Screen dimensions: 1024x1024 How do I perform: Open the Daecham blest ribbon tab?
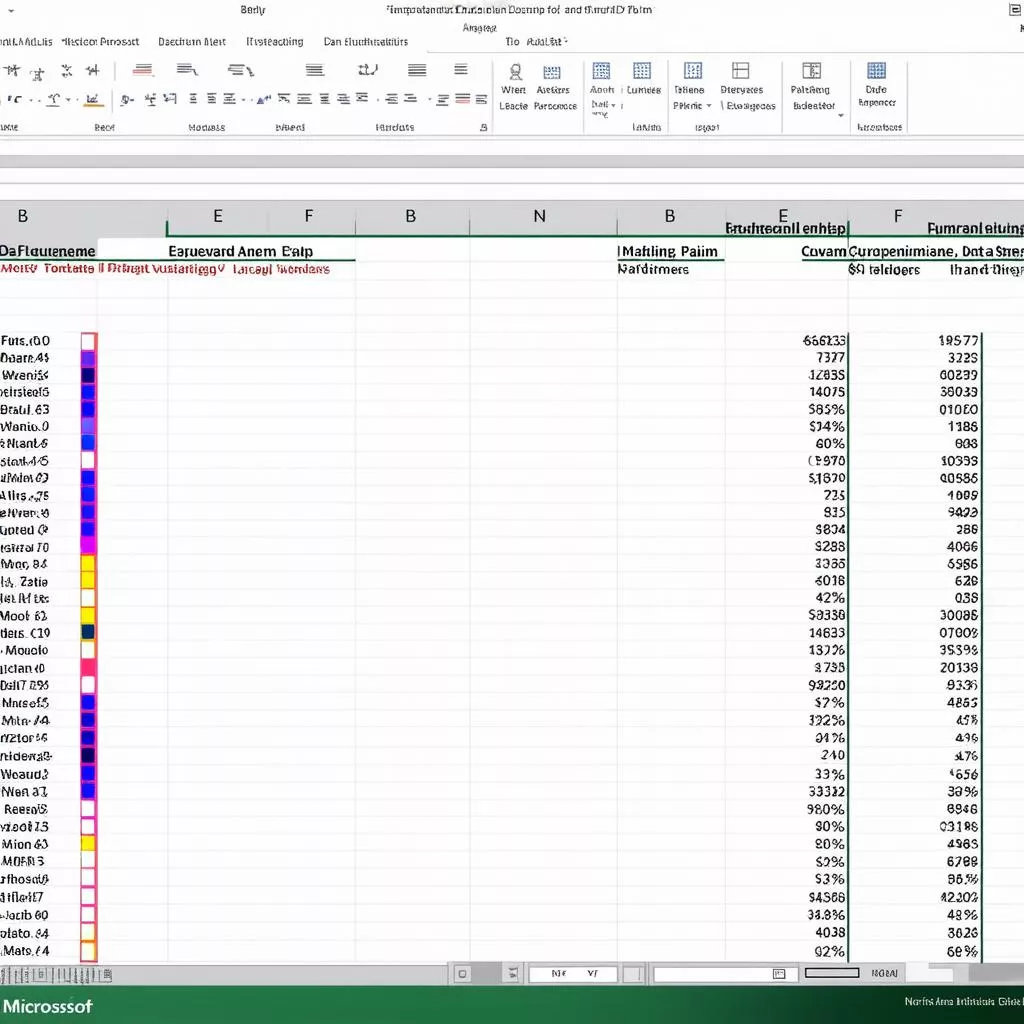pos(191,42)
